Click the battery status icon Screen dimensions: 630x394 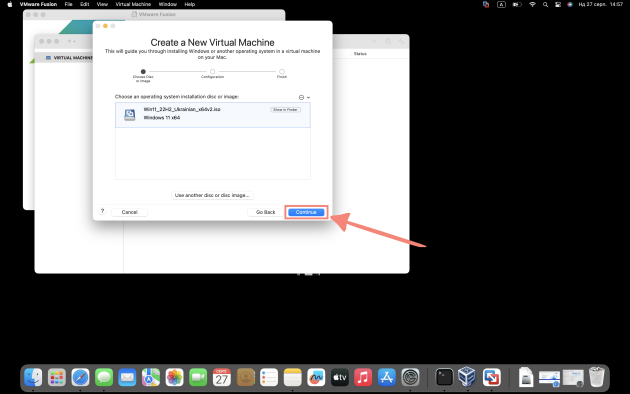tap(517, 4)
